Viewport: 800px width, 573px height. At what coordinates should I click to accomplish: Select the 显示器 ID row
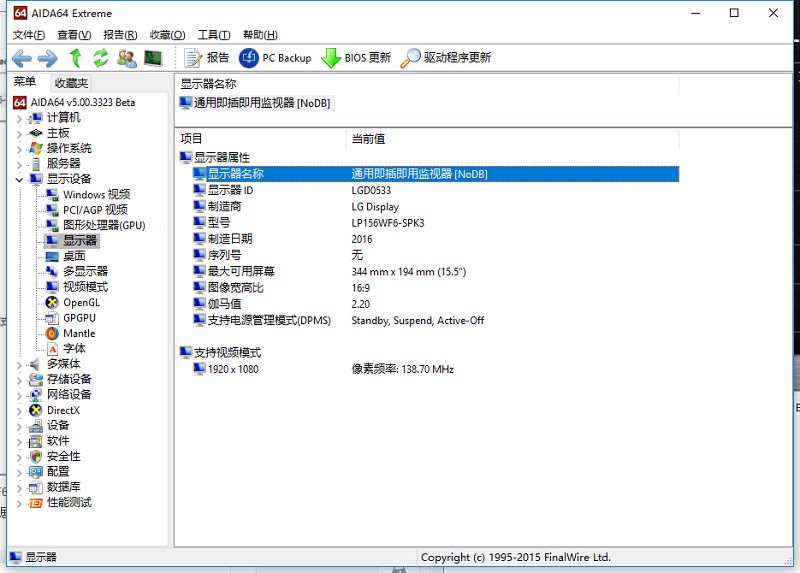pyautogui.click(x=436, y=190)
